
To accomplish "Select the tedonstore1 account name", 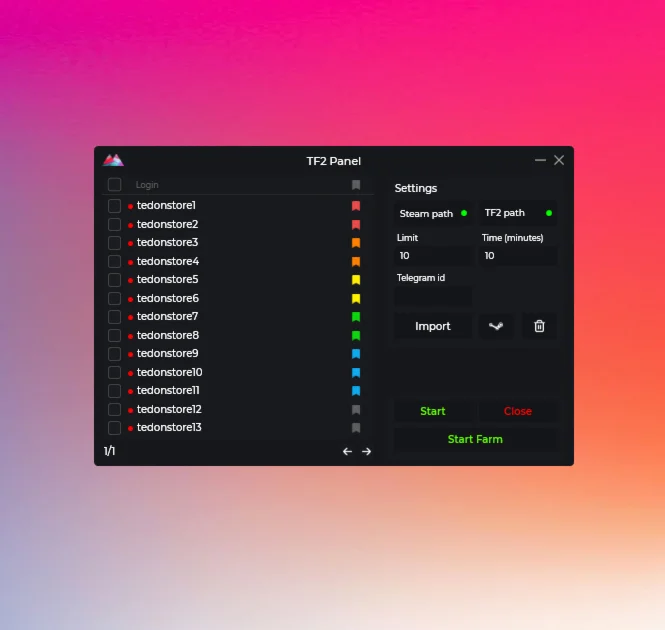I will (166, 205).
